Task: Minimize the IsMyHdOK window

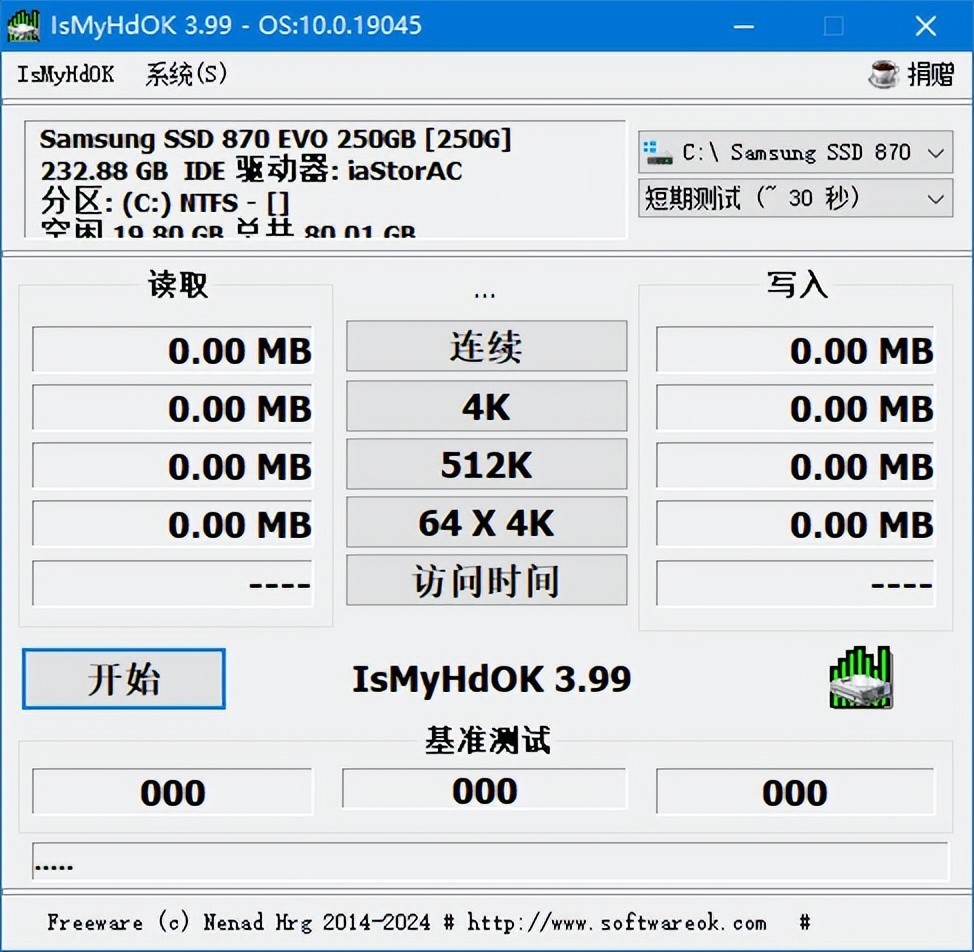Action: coord(744,26)
